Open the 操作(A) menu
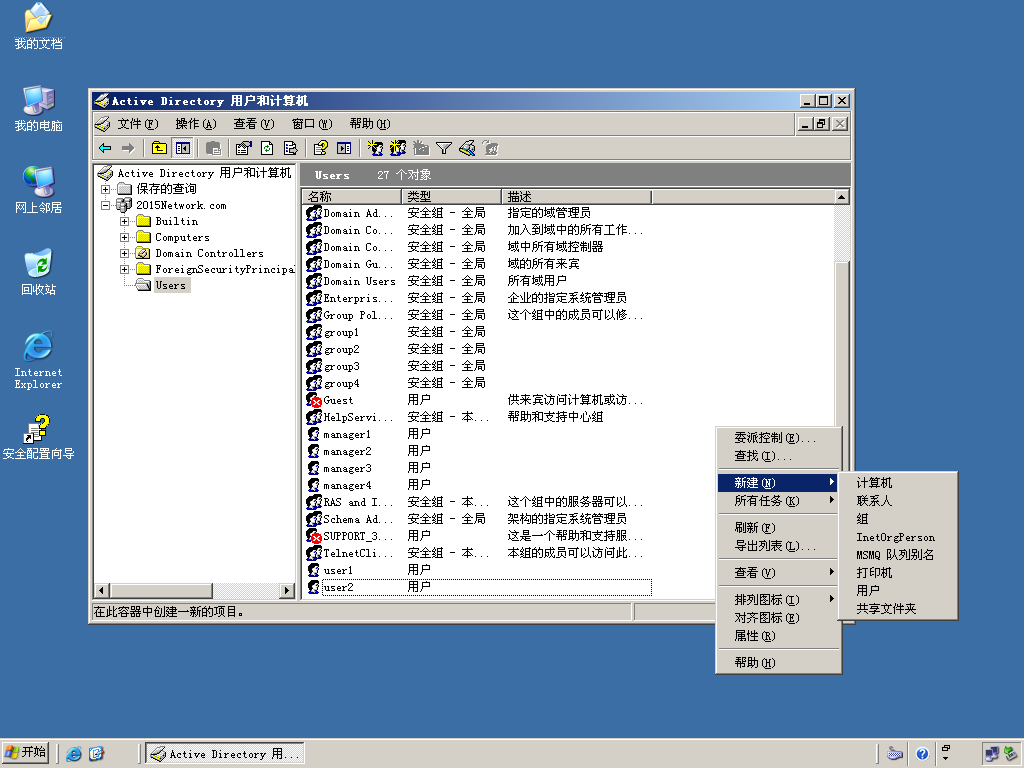Image resolution: width=1024 pixels, height=768 pixels. [195, 124]
